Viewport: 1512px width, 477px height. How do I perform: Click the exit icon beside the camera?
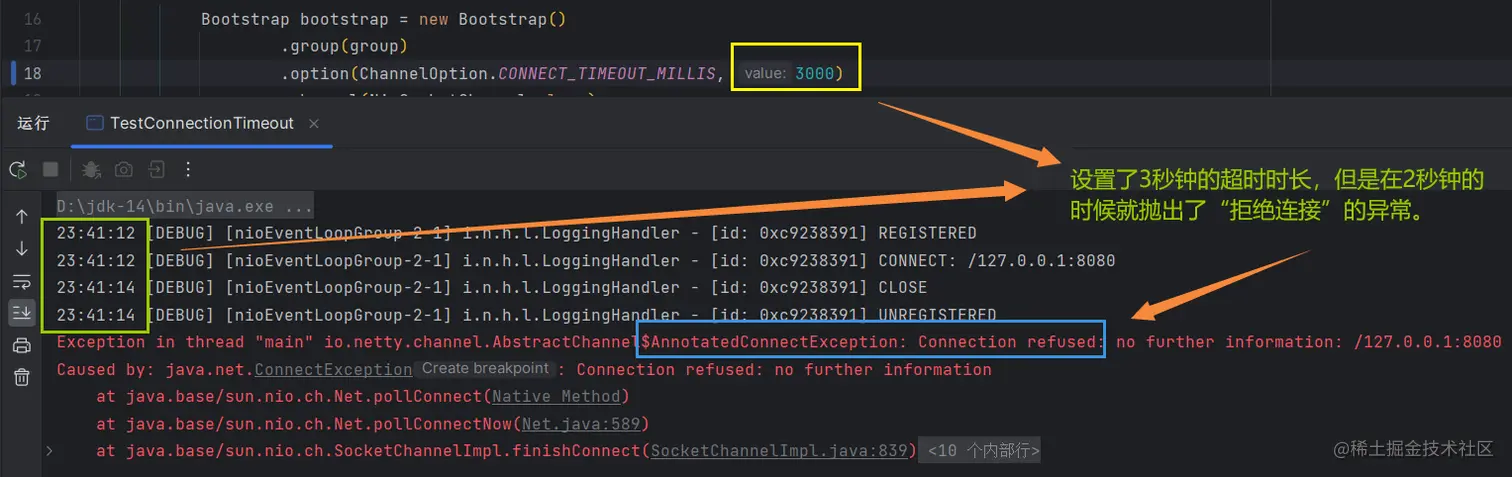157,170
